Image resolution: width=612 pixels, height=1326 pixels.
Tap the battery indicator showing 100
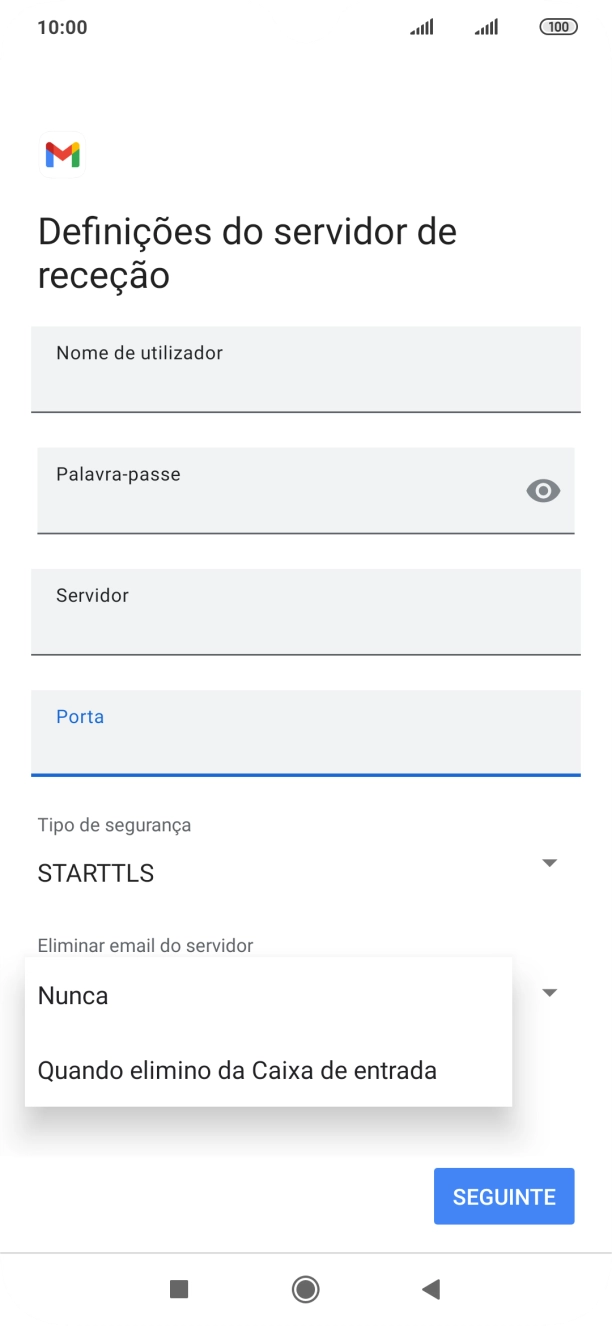(x=561, y=27)
